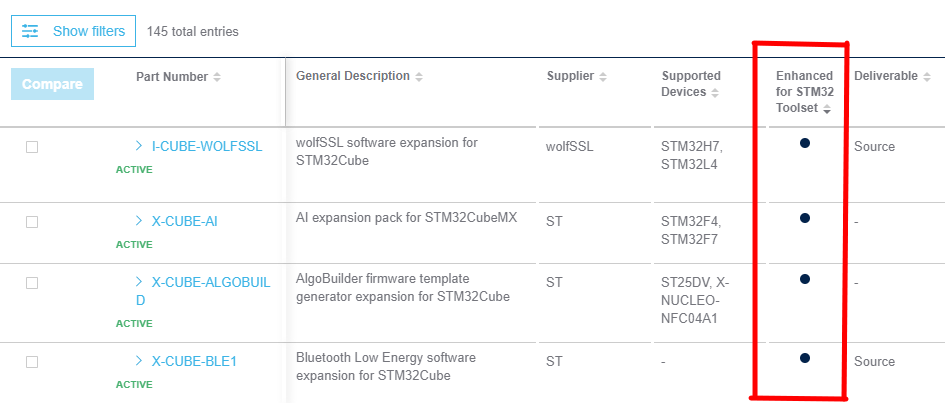Sort by Supplier arrows icon
The height and width of the screenshot is (403, 945).
pos(603,77)
